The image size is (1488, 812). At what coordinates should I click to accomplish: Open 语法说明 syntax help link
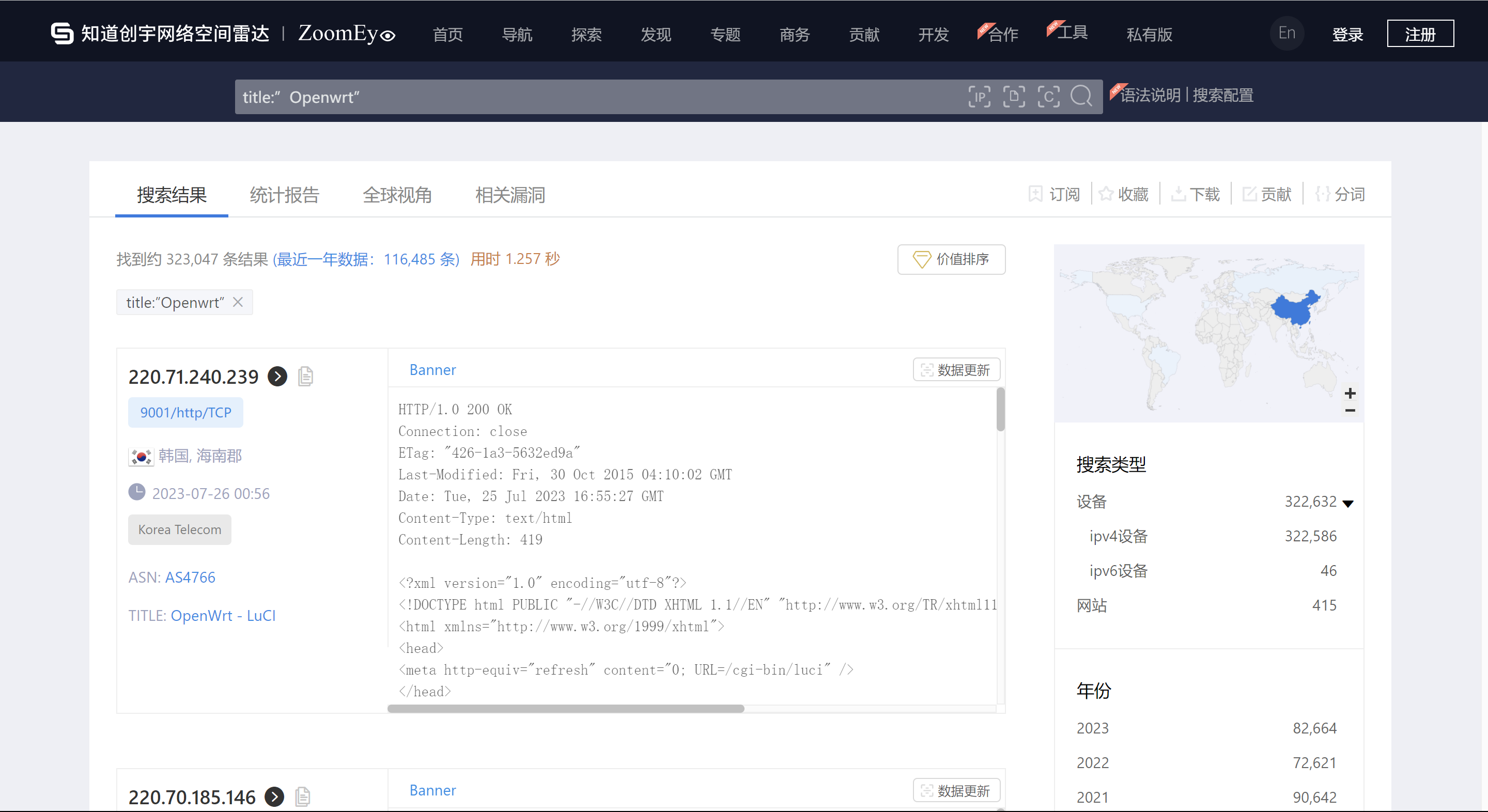[x=1150, y=95]
